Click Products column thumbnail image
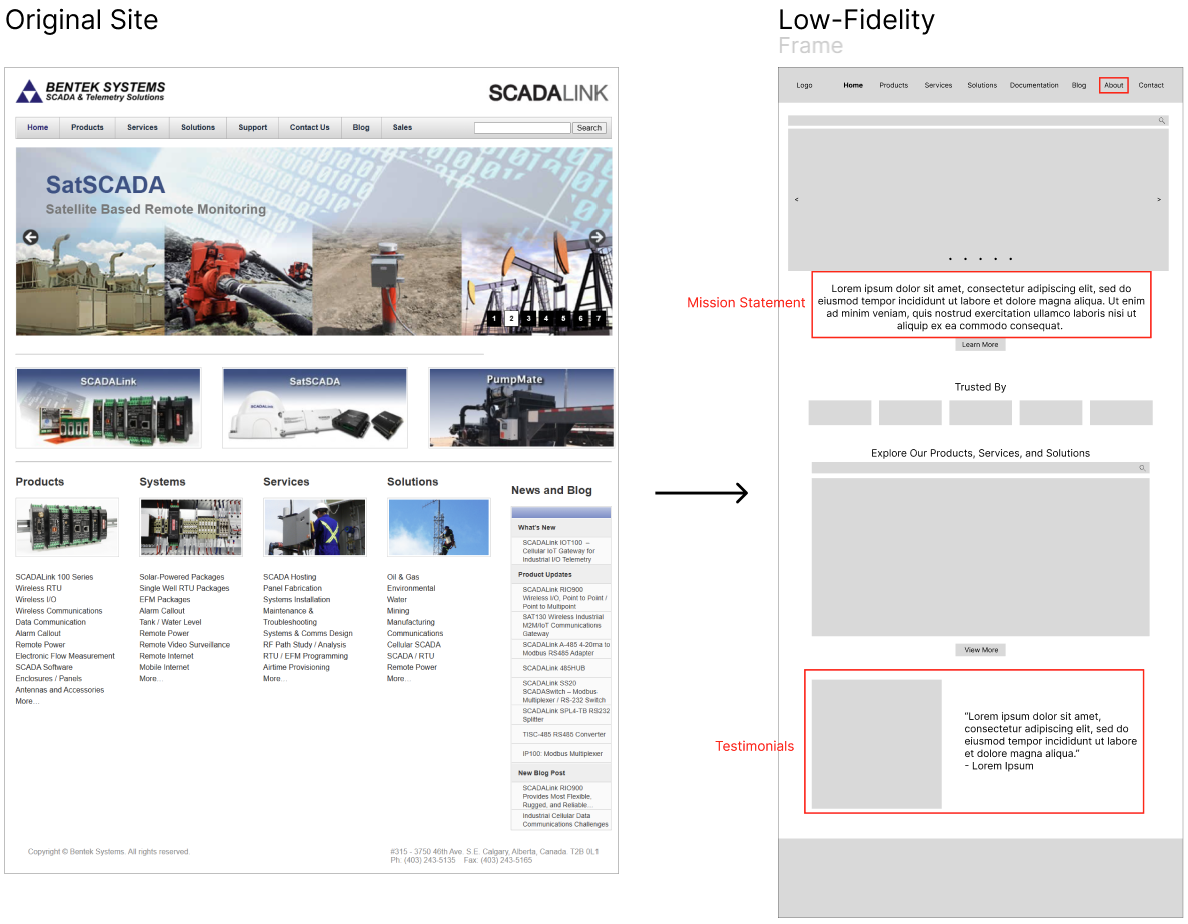This screenshot has width=1188, height=924. tap(67, 527)
